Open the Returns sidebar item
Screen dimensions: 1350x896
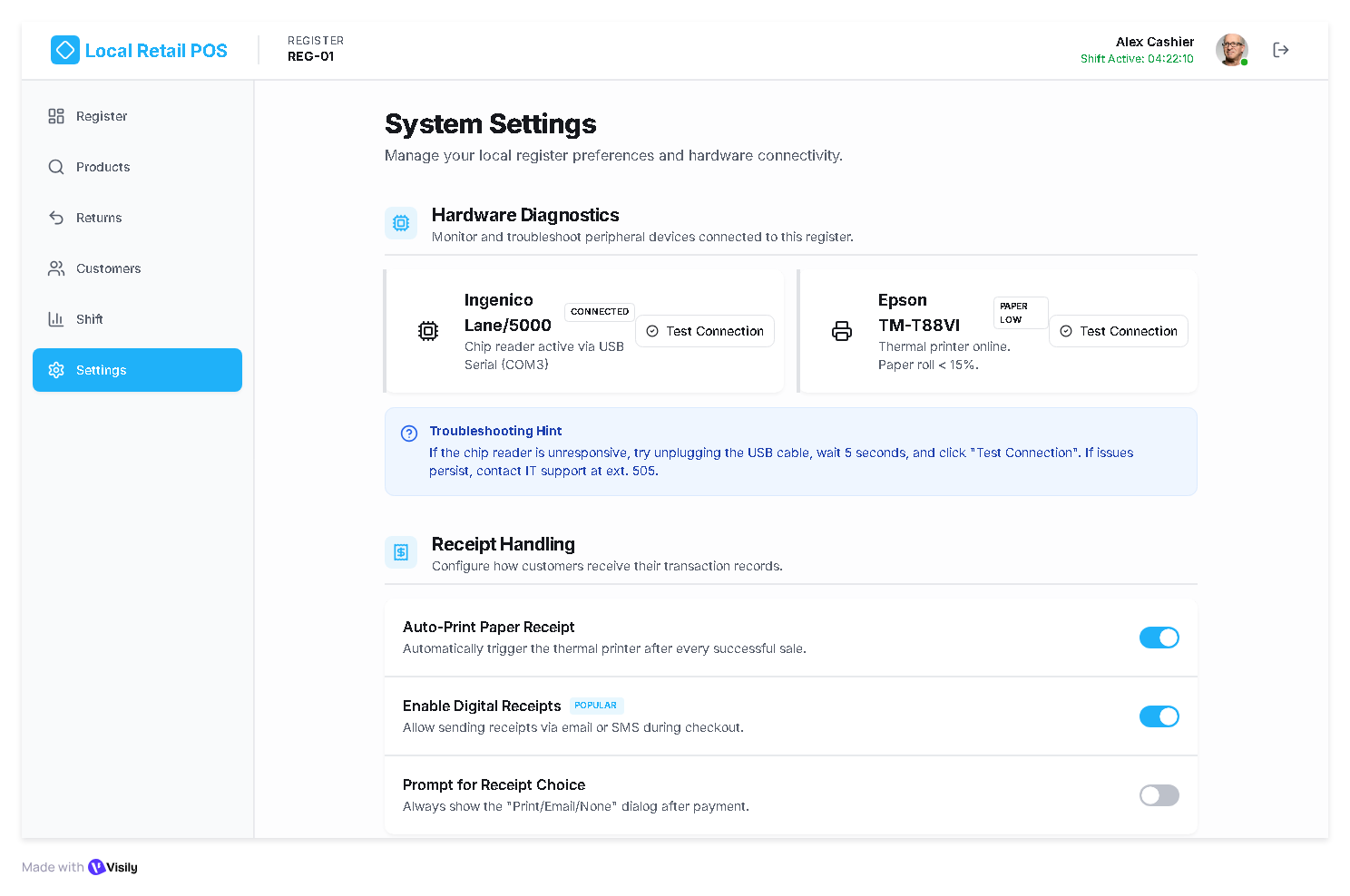(99, 218)
